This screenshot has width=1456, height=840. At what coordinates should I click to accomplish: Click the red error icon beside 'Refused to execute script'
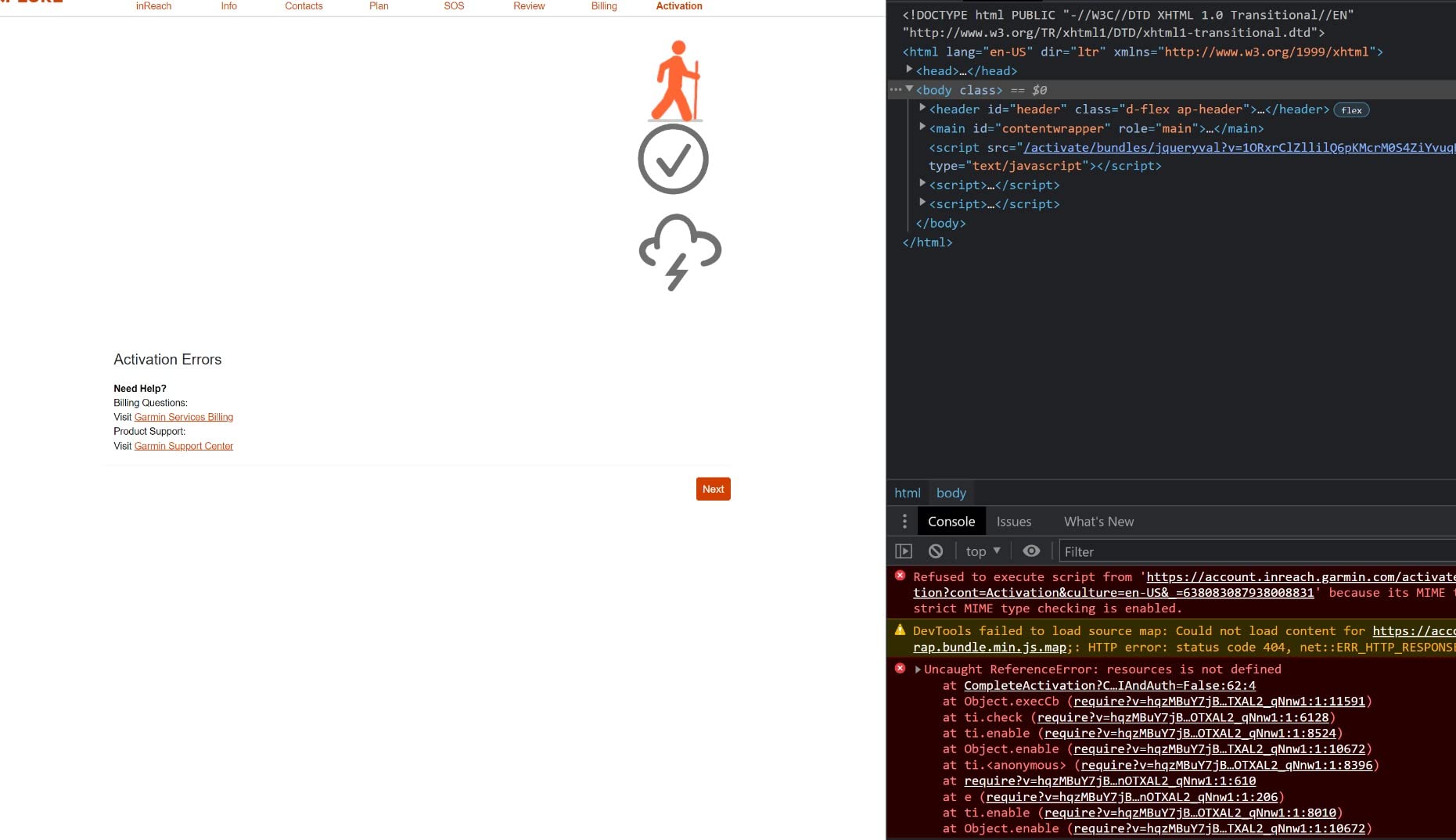[900, 576]
